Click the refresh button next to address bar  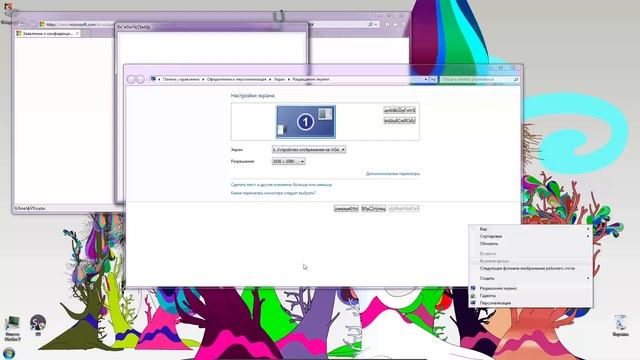pos(433,80)
